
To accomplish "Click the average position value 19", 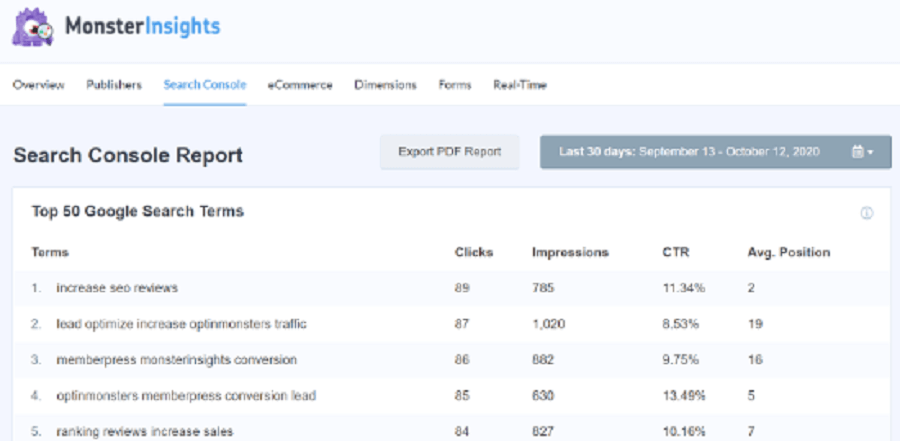I will point(755,324).
